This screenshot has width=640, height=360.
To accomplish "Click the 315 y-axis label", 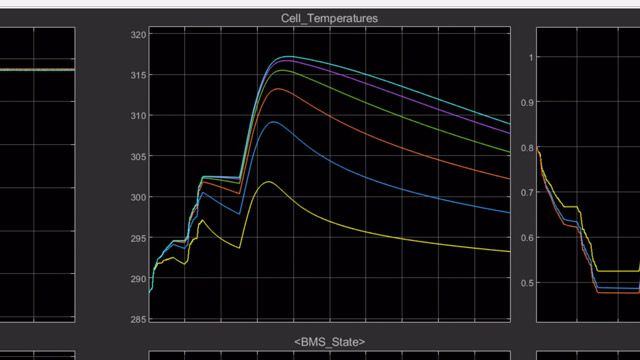I will [x=138, y=76].
